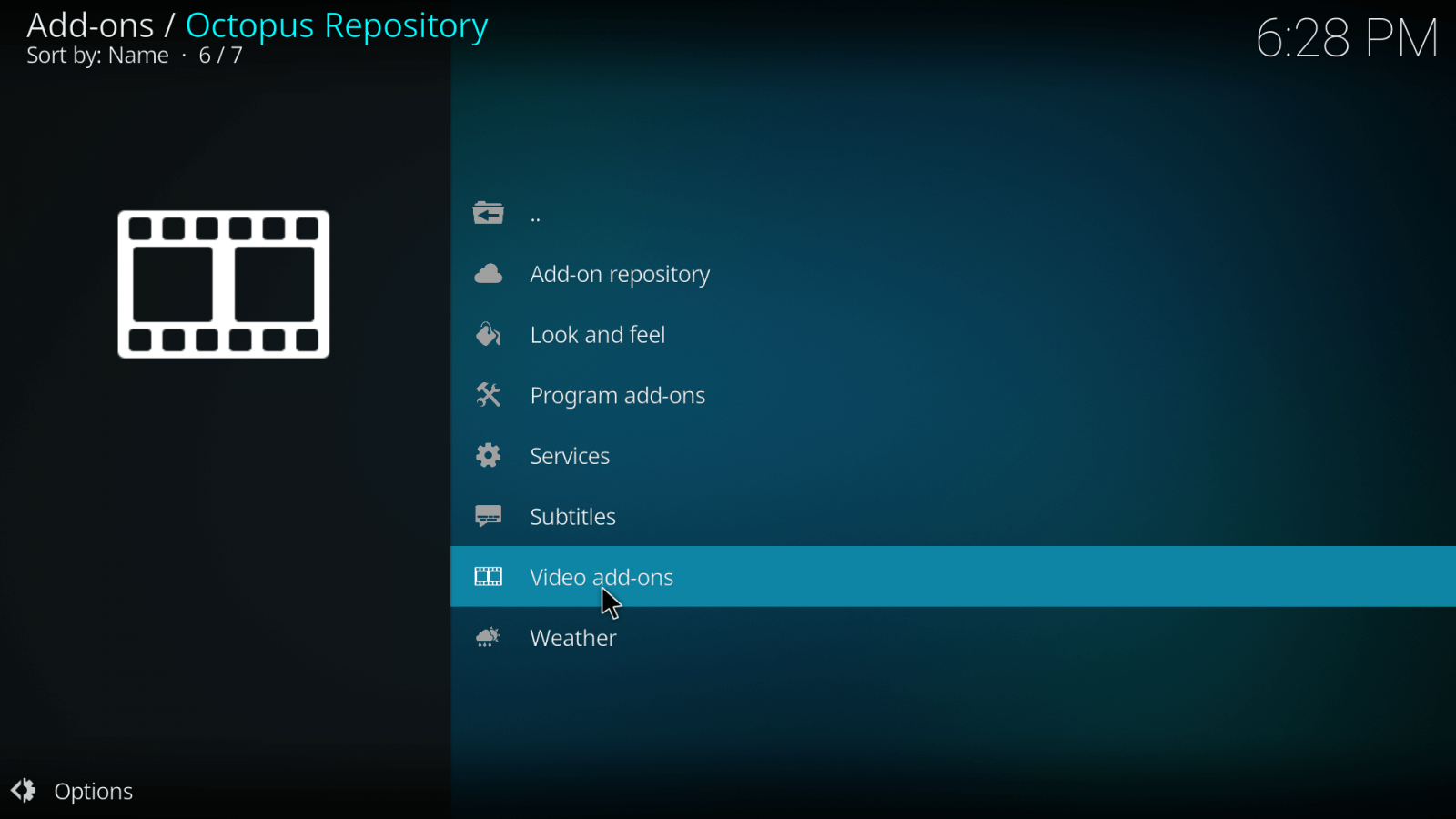Open the Add-on repository category
Viewport: 1456px width, 819px height.
pyautogui.click(x=953, y=274)
